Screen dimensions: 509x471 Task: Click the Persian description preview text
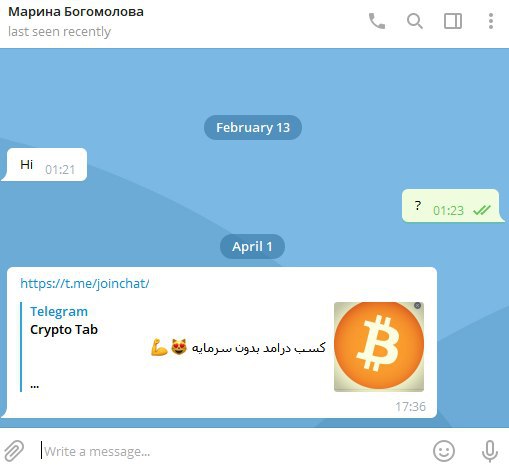(x=238, y=347)
